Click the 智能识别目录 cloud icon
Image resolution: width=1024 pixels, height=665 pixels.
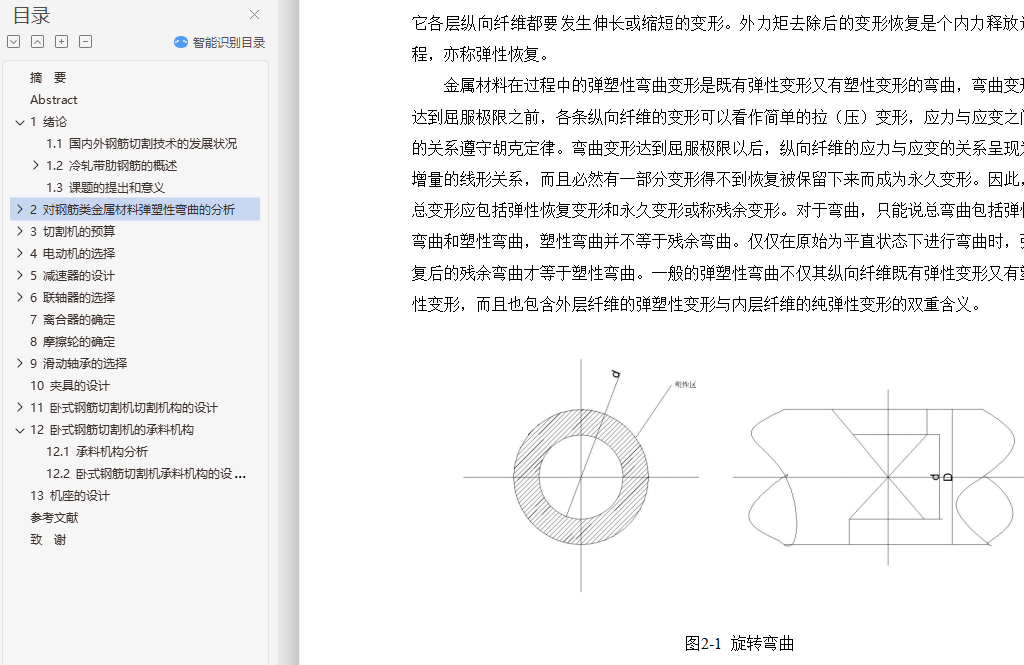pos(181,42)
